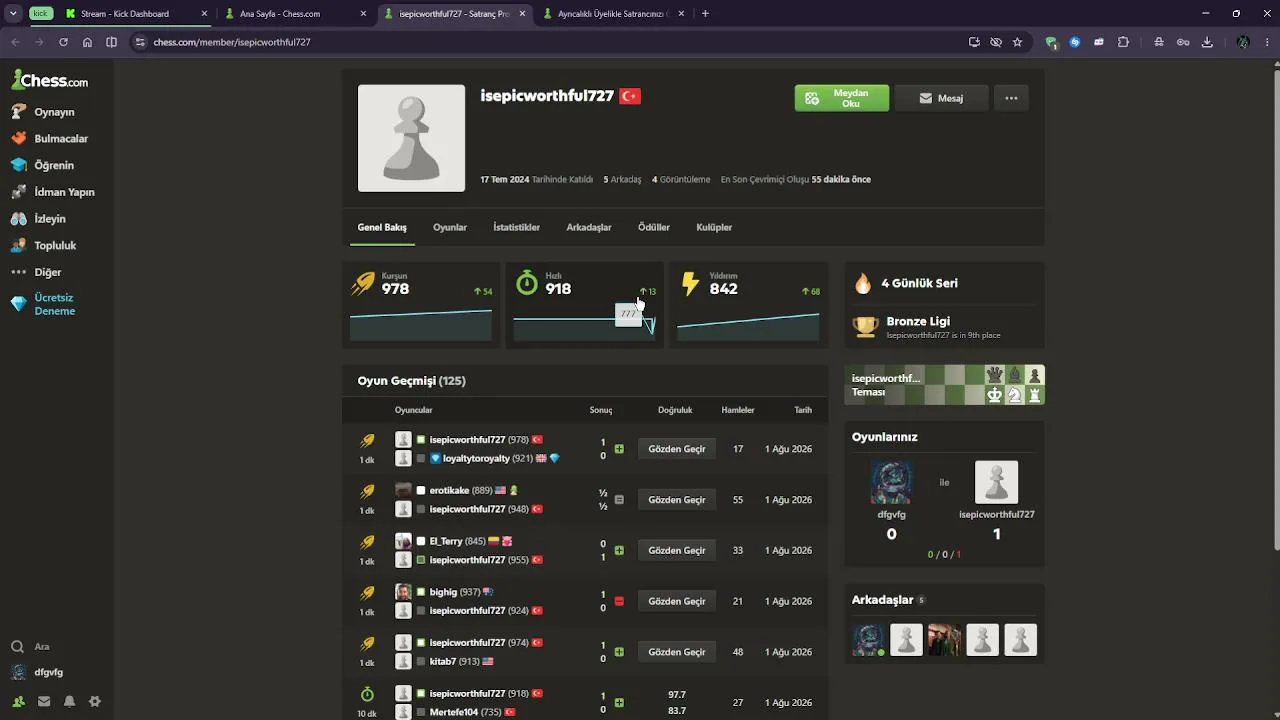This screenshot has height=720, width=1280.
Task: Switch to Ana Sayfa - Chess.com browser tab
Action: [296, 14]
